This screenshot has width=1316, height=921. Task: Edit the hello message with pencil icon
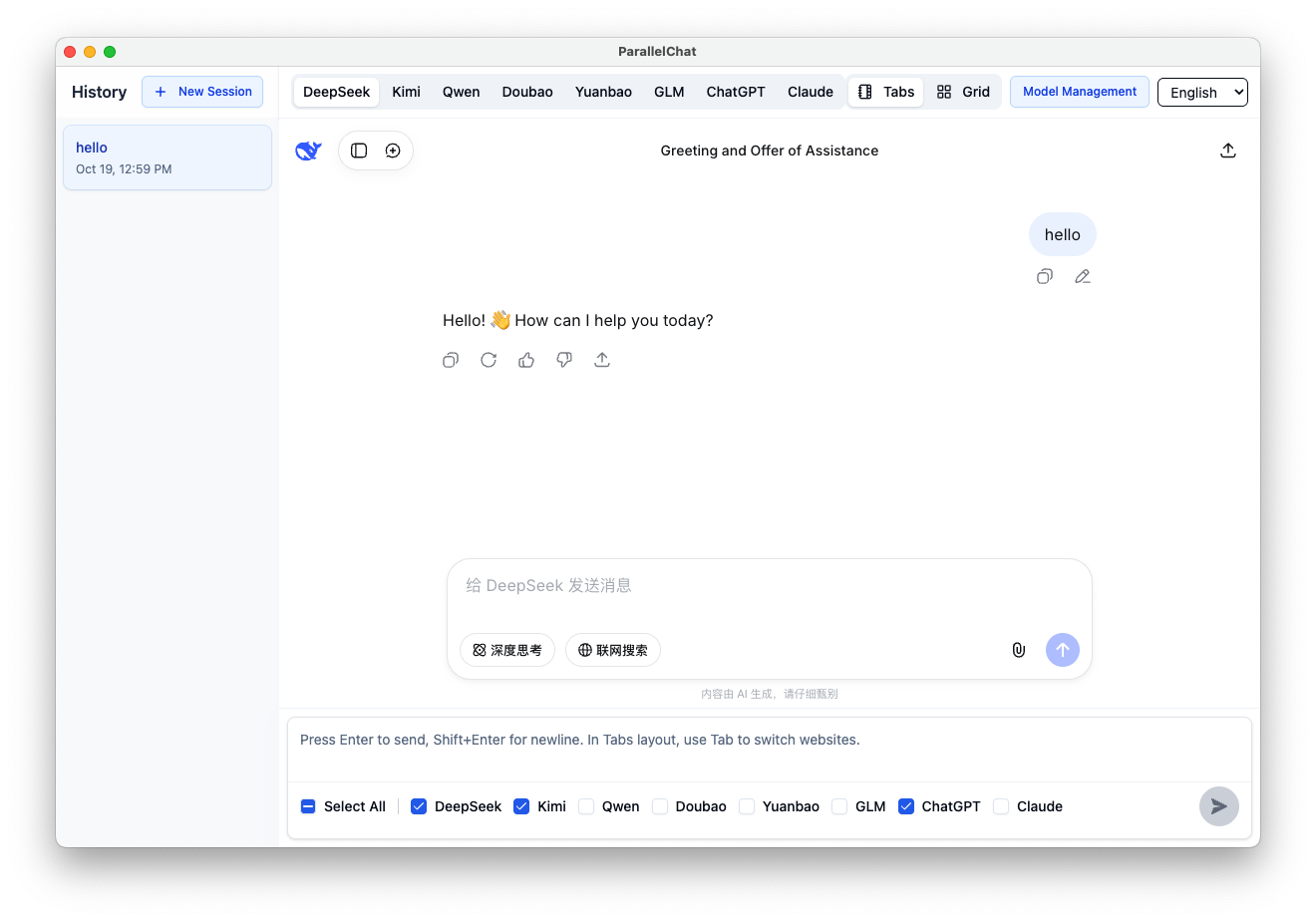click(x=1083, y=277)
